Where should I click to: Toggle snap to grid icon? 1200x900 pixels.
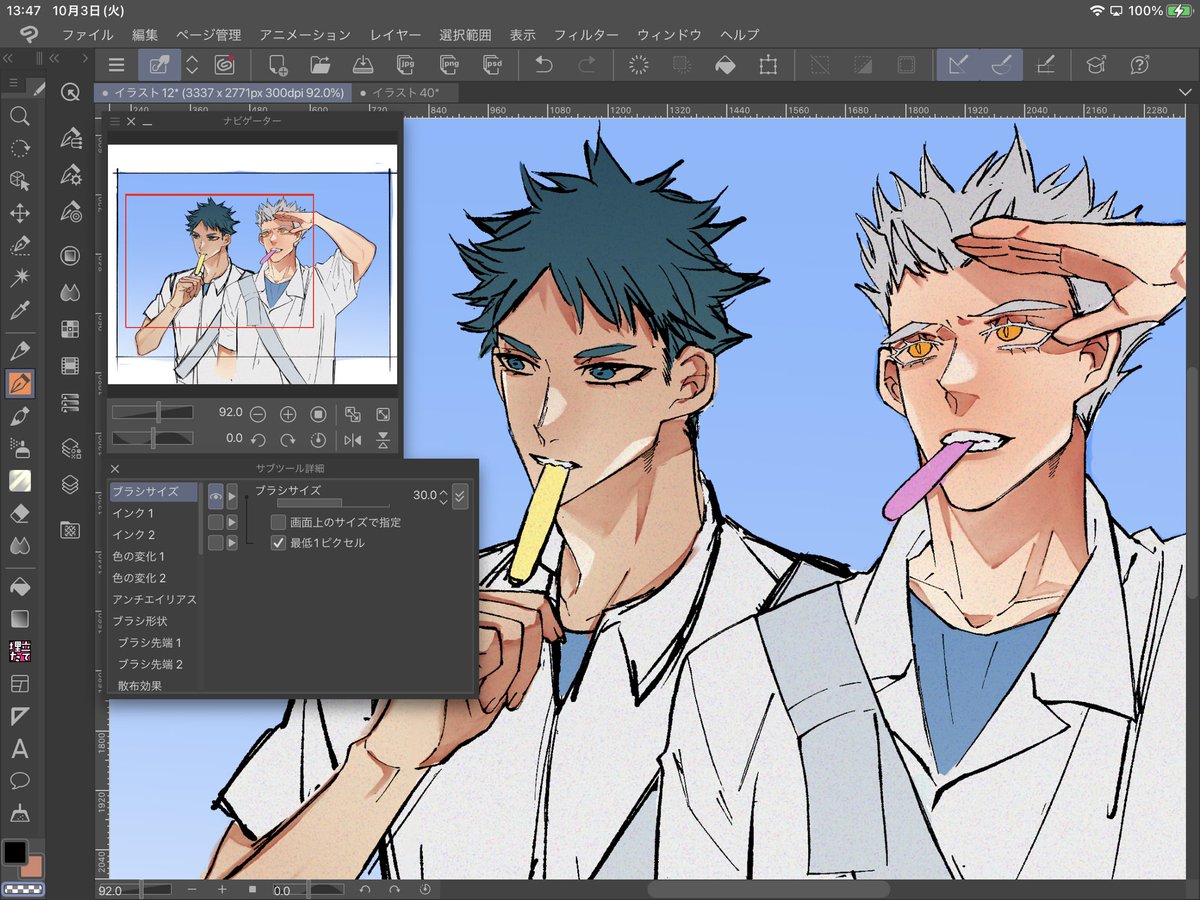point(1046,65)
